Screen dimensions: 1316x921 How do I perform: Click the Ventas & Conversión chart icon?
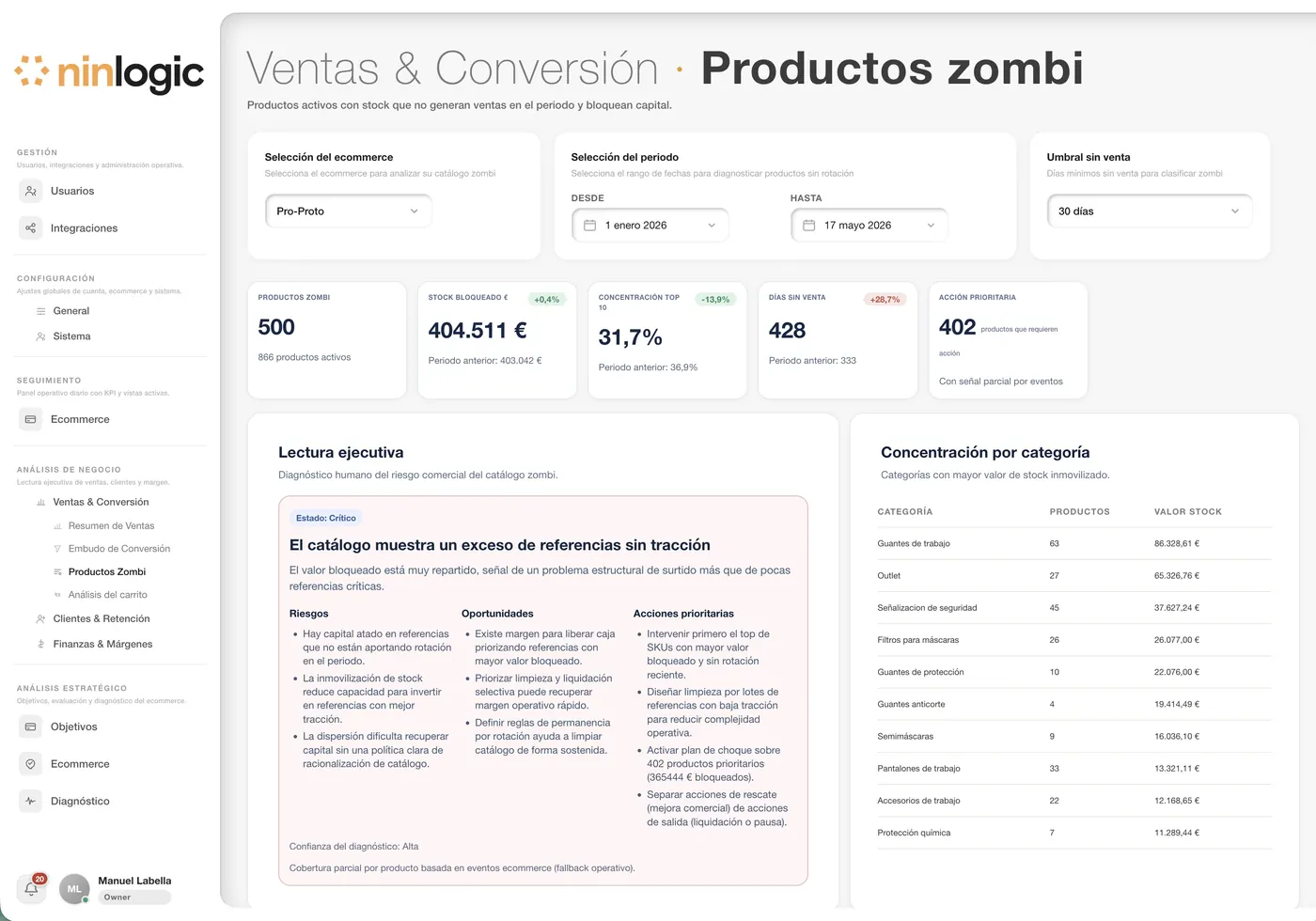(40, 503)
